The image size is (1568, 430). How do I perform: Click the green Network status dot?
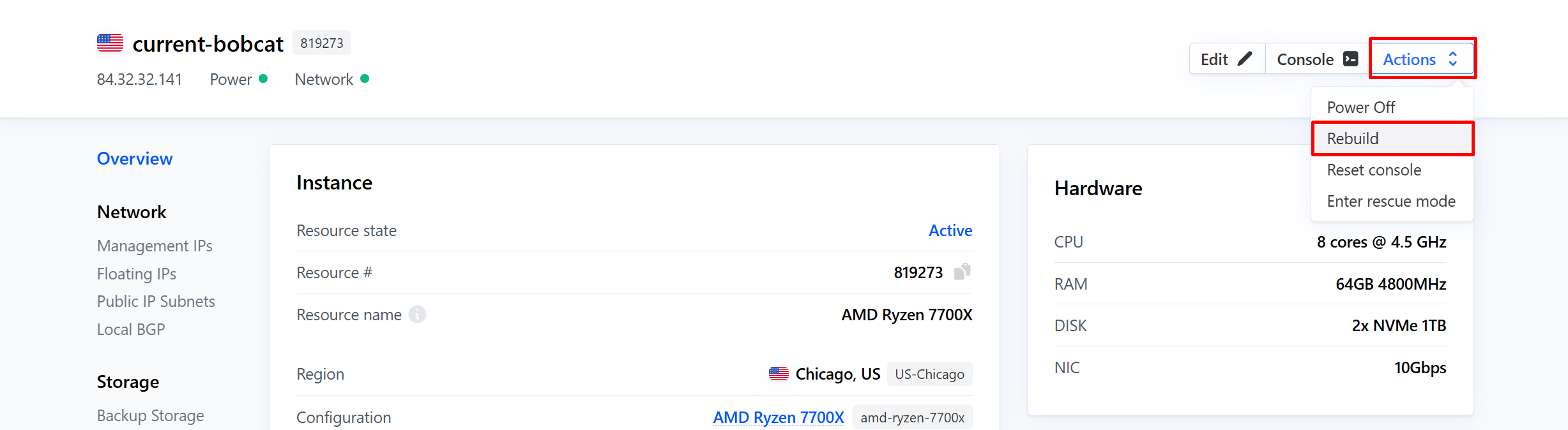pos(365,79)
